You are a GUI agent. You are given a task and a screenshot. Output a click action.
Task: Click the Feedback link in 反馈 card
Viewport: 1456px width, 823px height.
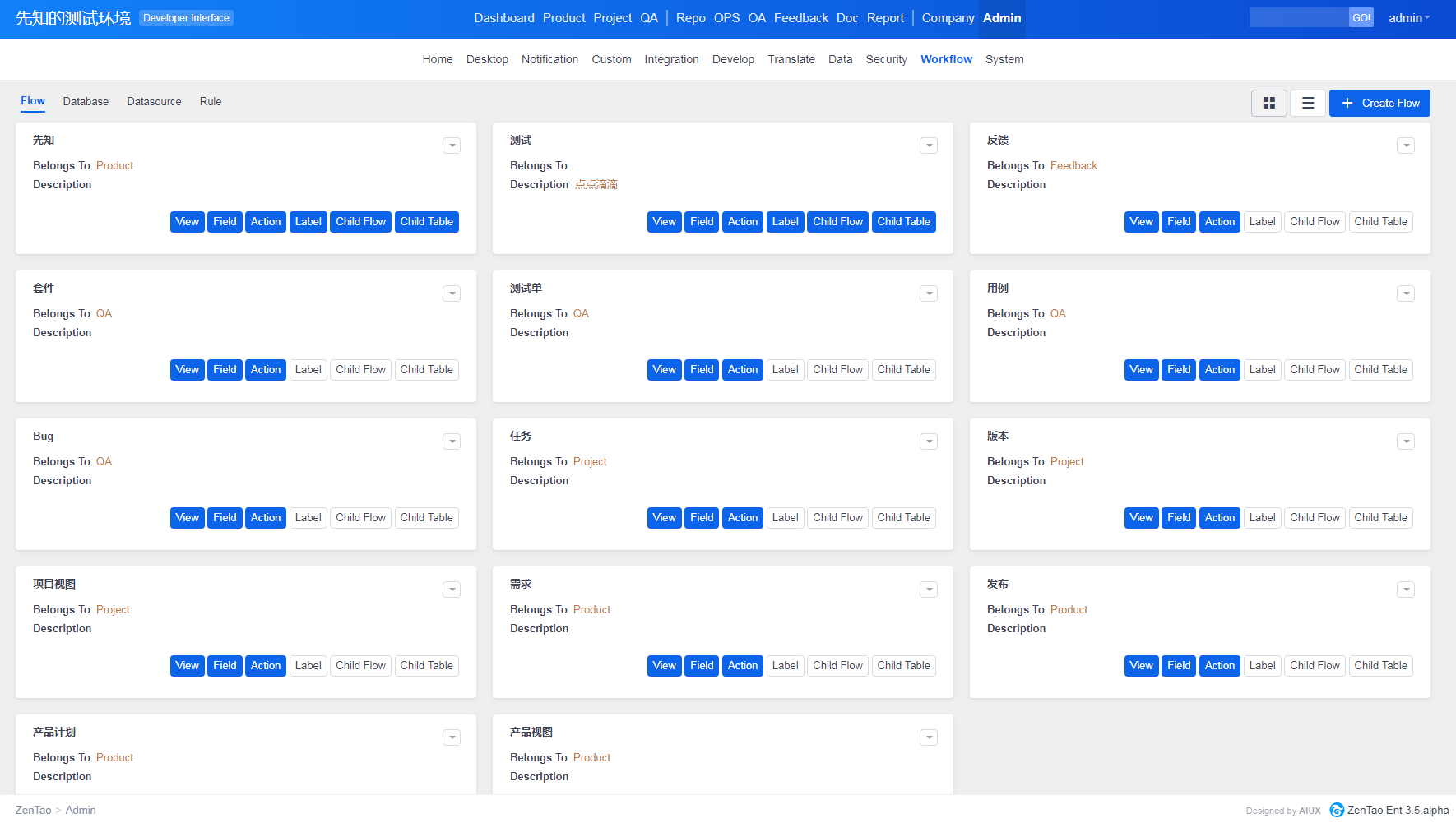tap(1073, 165)
